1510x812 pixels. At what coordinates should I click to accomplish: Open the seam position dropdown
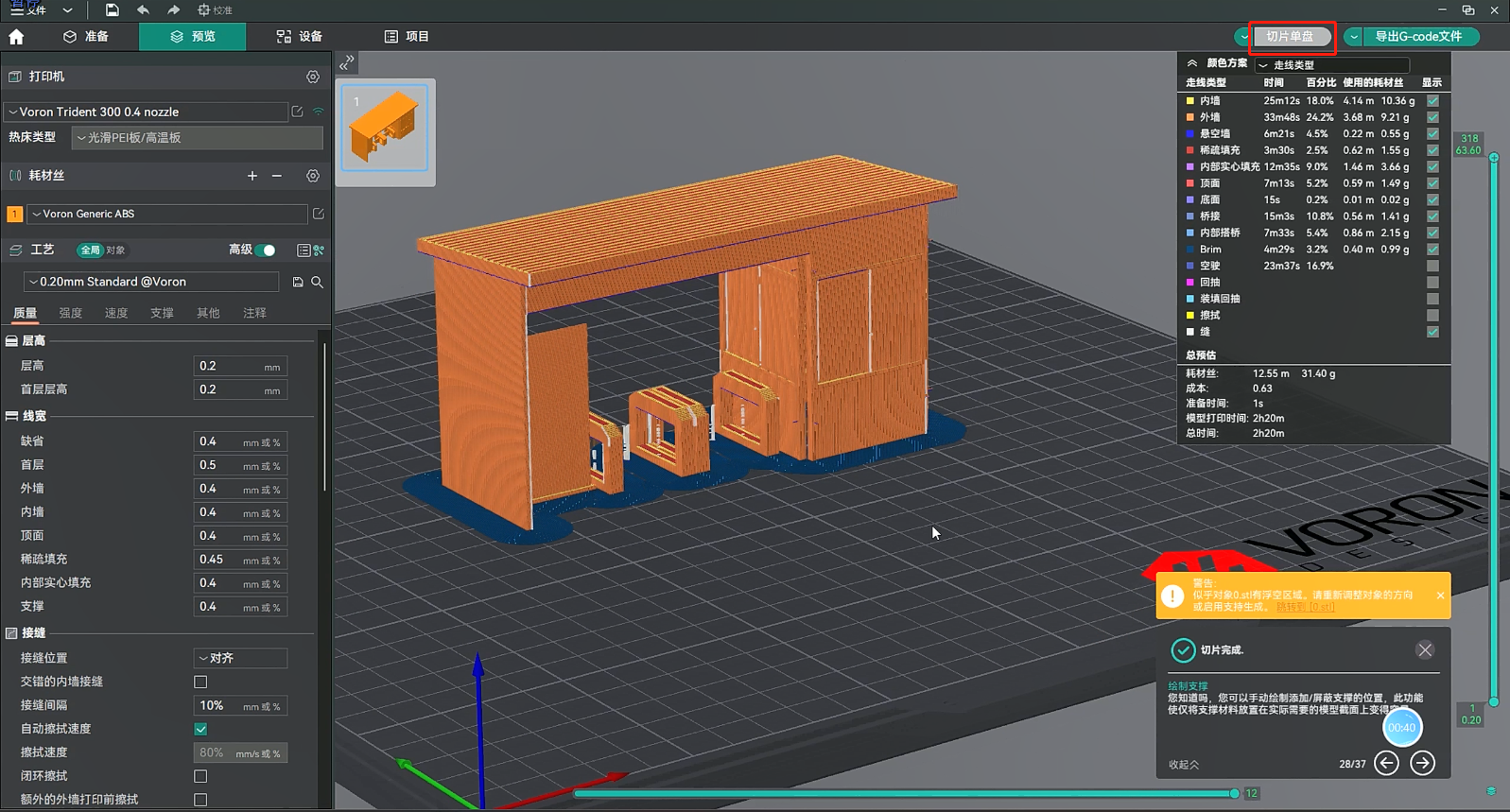click(240, 658)
